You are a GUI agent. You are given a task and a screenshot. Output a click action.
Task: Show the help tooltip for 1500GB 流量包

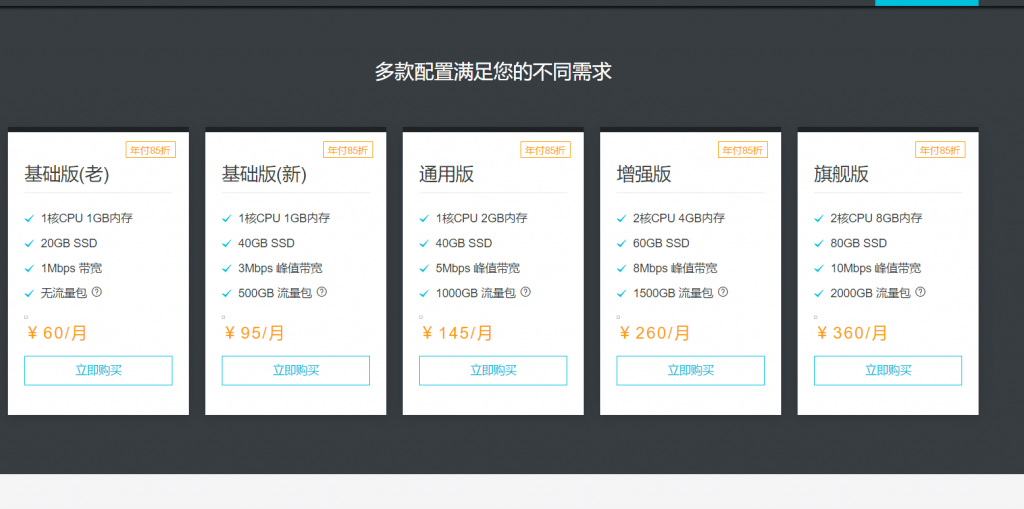click(x=723, y=292)
